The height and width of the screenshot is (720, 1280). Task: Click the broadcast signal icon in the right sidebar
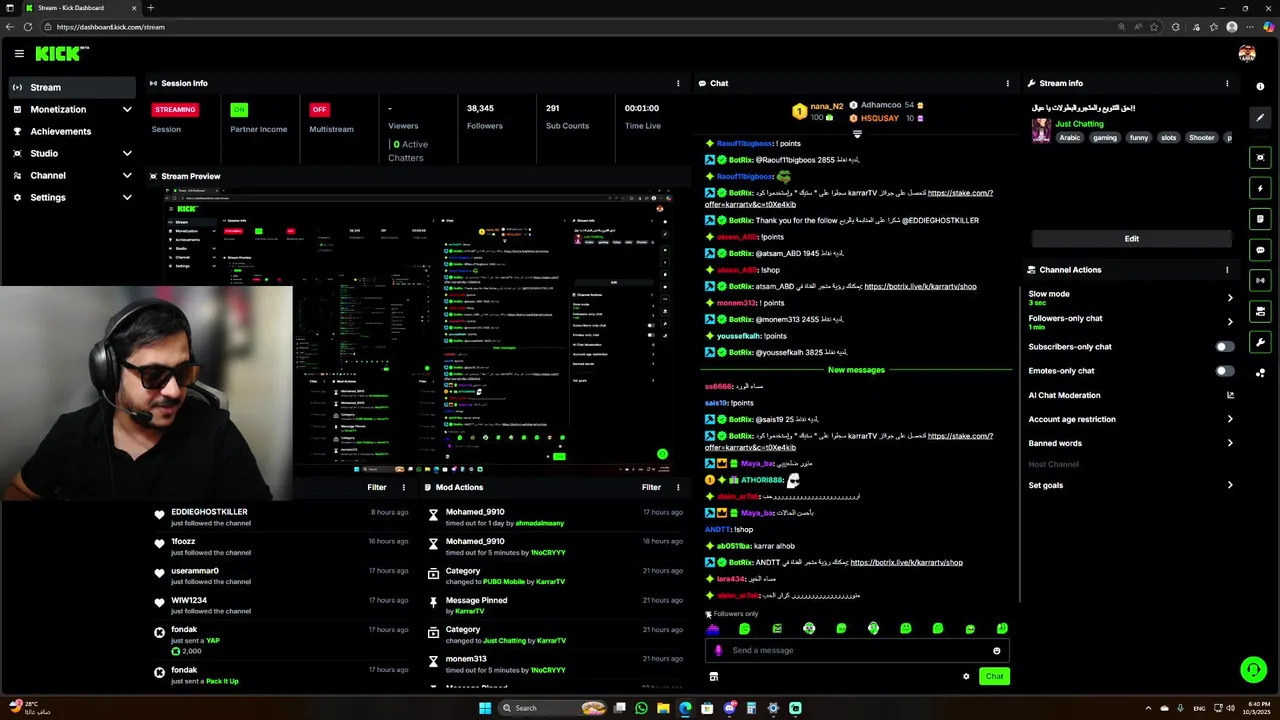click(x=1260, y=281)
